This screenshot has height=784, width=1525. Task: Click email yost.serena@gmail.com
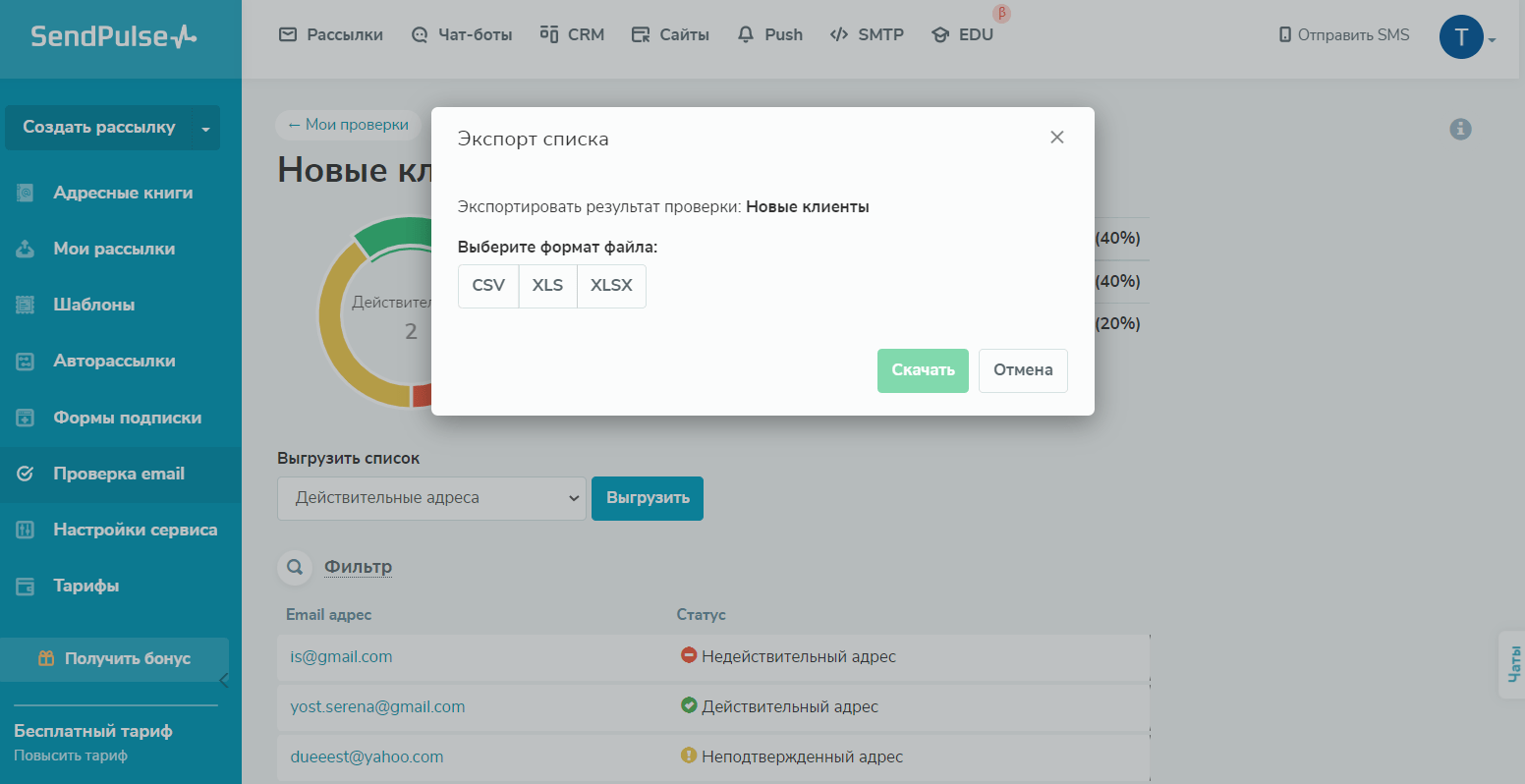coord(377,706)
